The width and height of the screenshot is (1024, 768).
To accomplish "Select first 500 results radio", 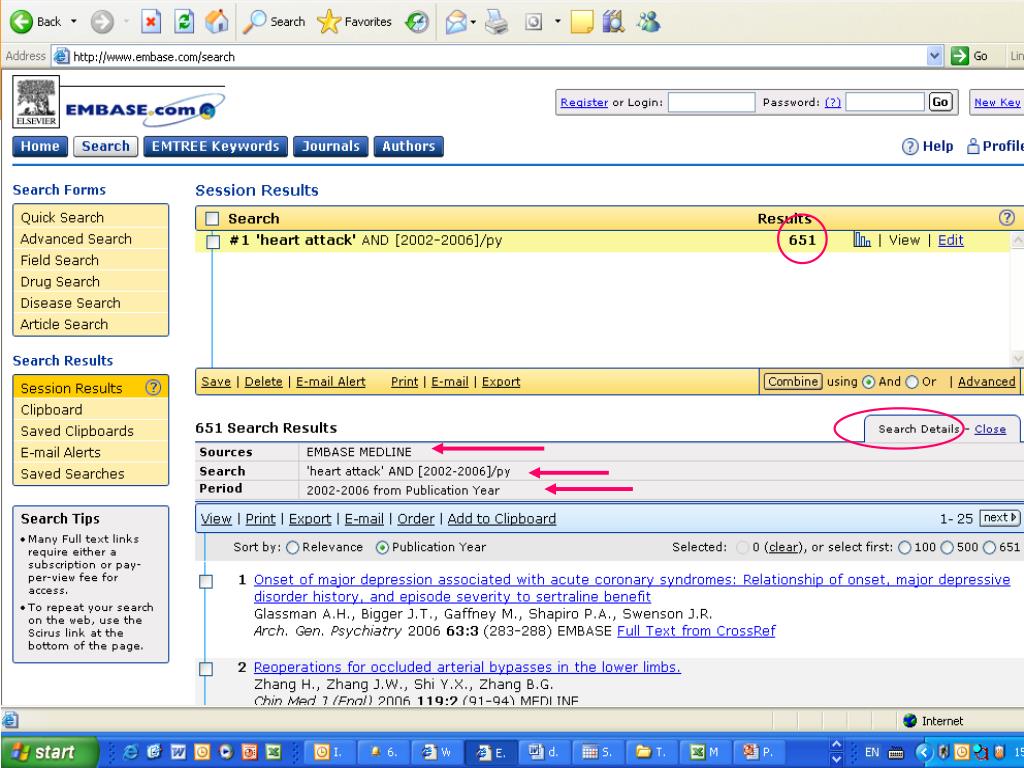I will coord(947,547).
